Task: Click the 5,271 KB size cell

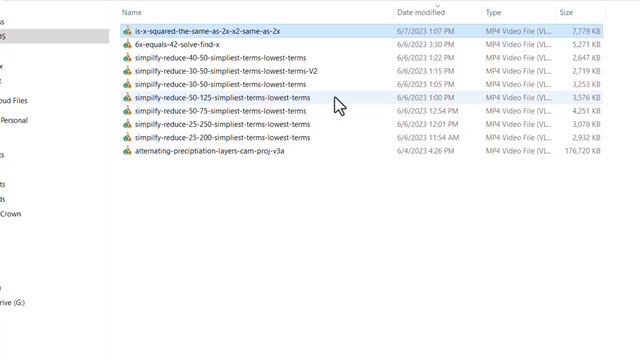Action: click(x=586, y=44)
